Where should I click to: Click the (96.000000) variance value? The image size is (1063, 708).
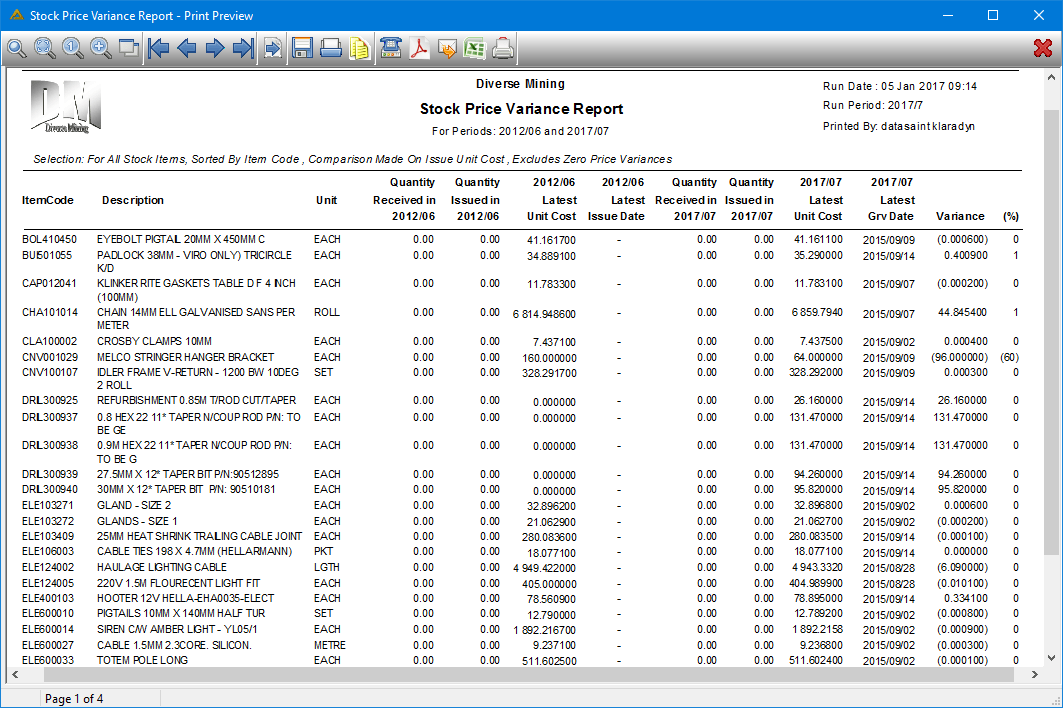959,357
